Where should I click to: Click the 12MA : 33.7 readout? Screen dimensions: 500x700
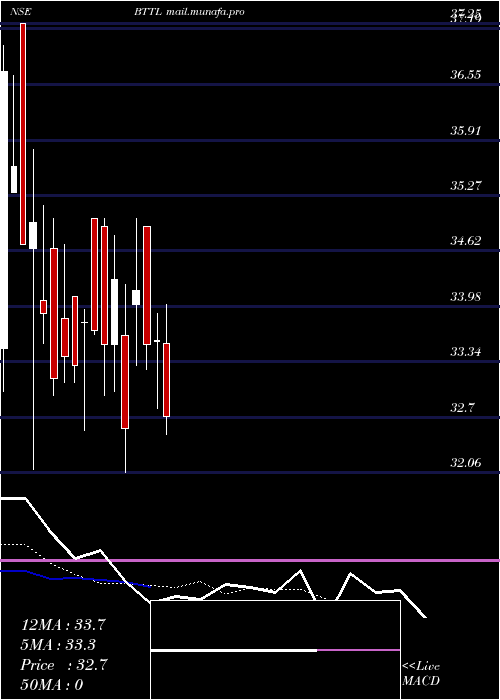pyautogui.click(x=63, y=625)
